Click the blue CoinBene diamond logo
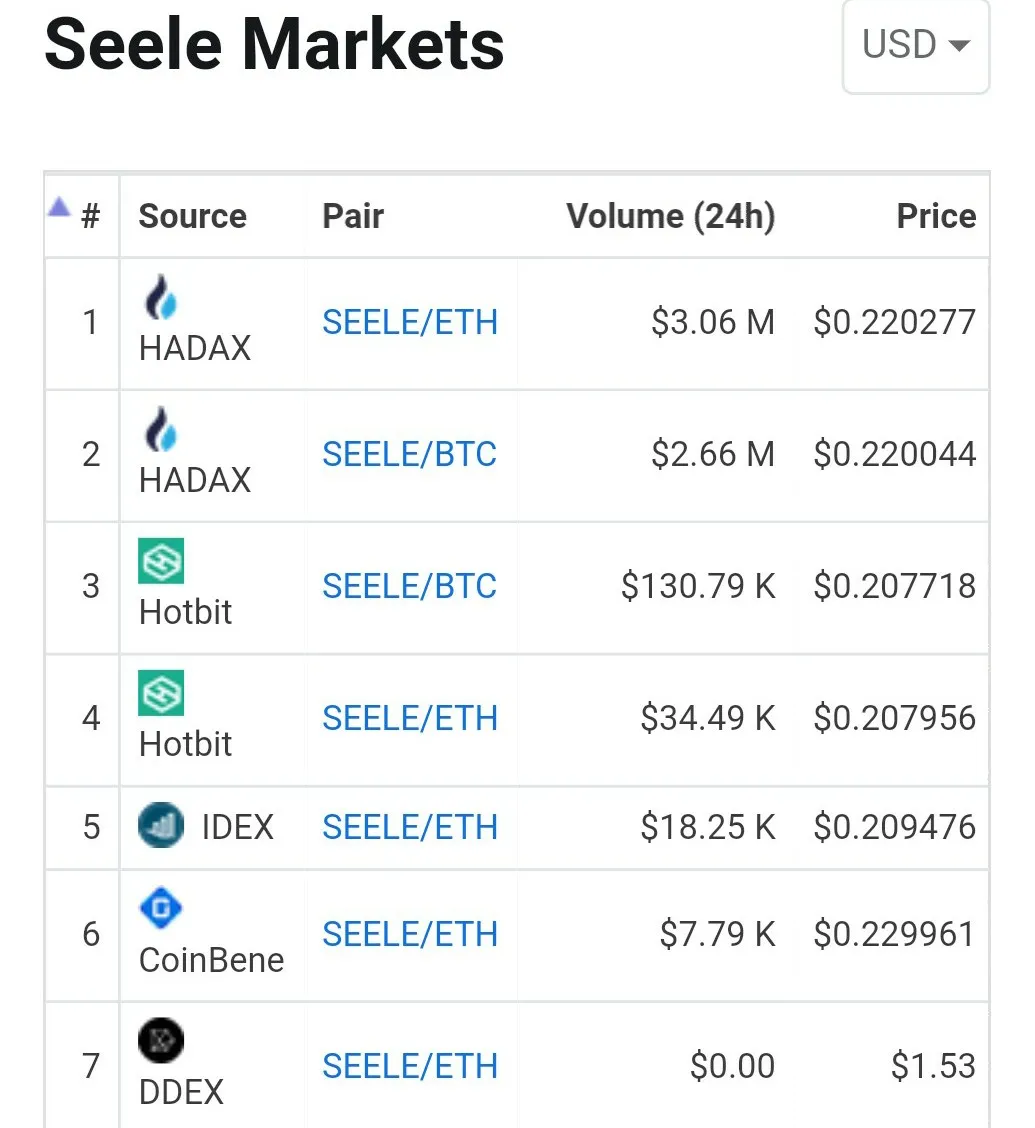The image size is (1035, 1128). pos(161,908)
